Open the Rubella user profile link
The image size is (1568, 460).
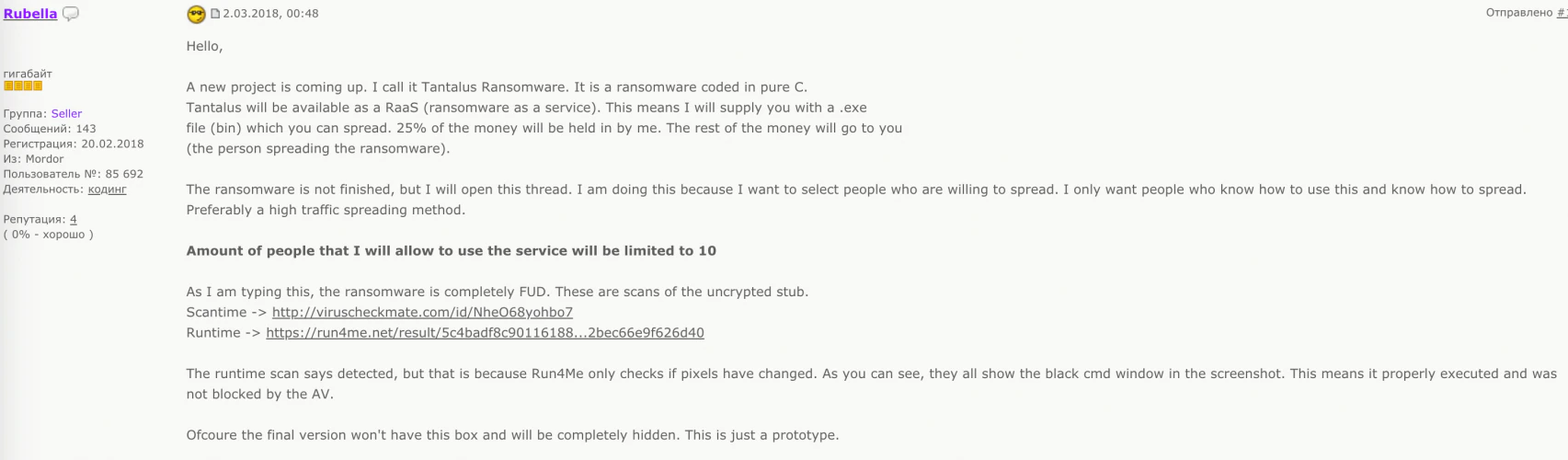click(x=30, y=14)
